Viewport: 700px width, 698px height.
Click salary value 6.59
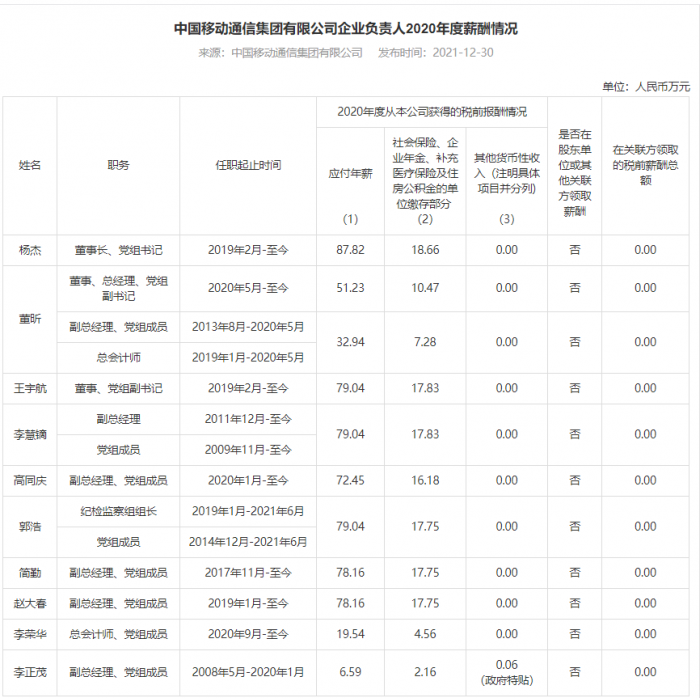click(x=350, y=672)
